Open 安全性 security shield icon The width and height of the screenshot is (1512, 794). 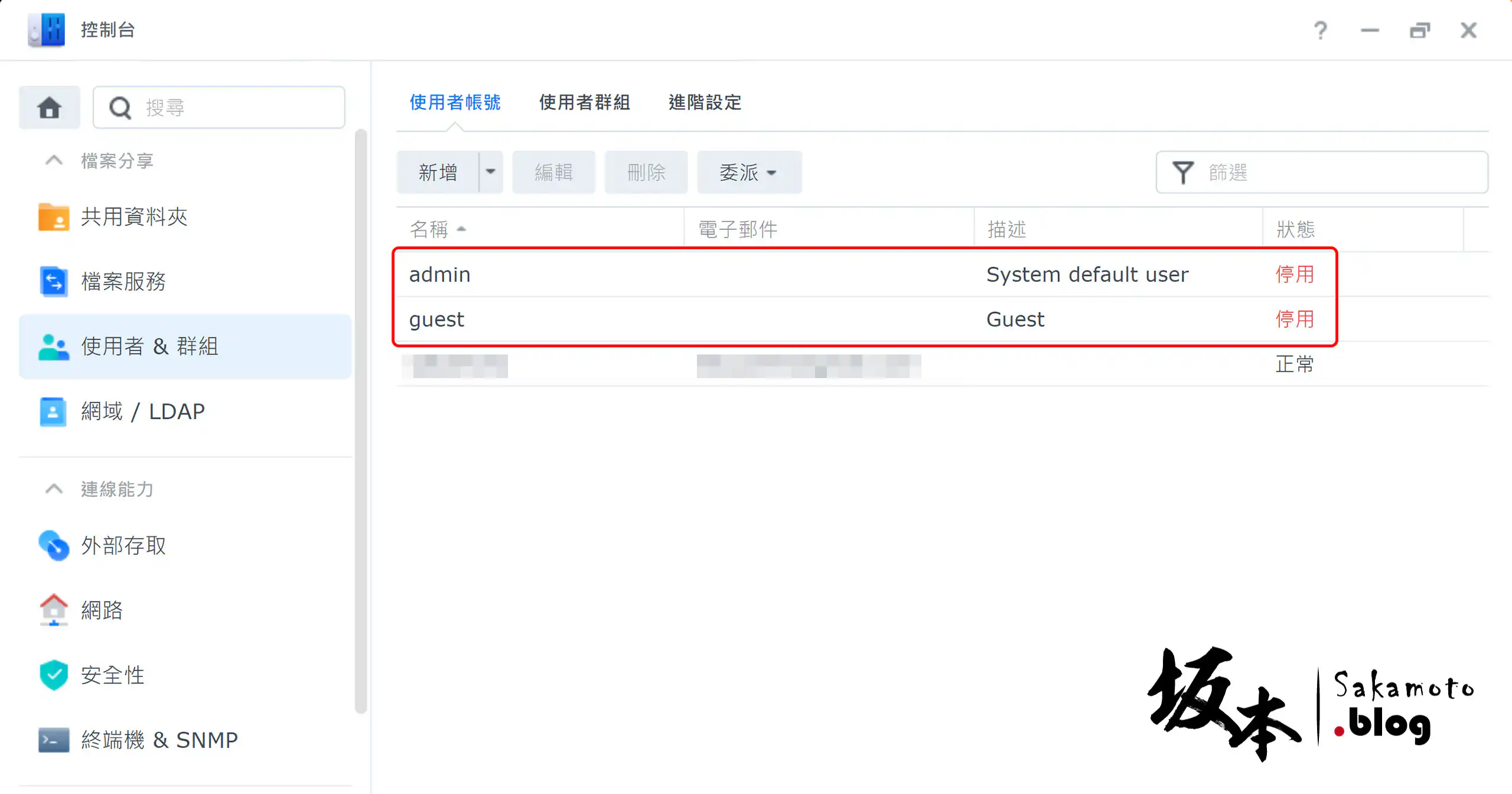point(53,675)
